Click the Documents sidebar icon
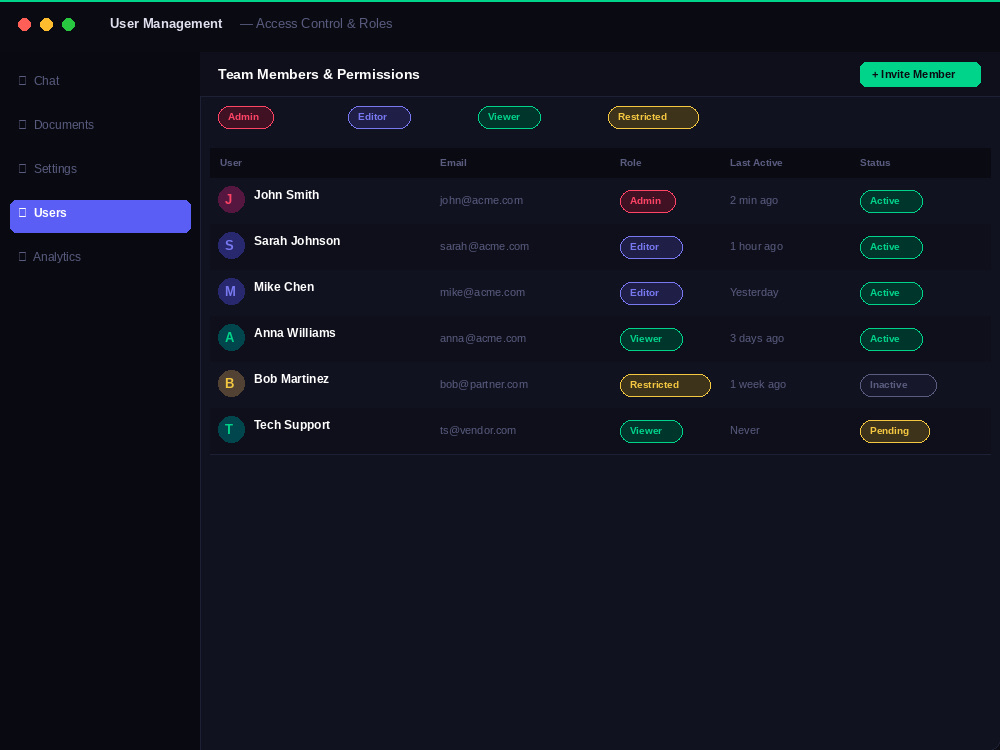The width and height of the screenshot is (1000, 750). [22, 124]
